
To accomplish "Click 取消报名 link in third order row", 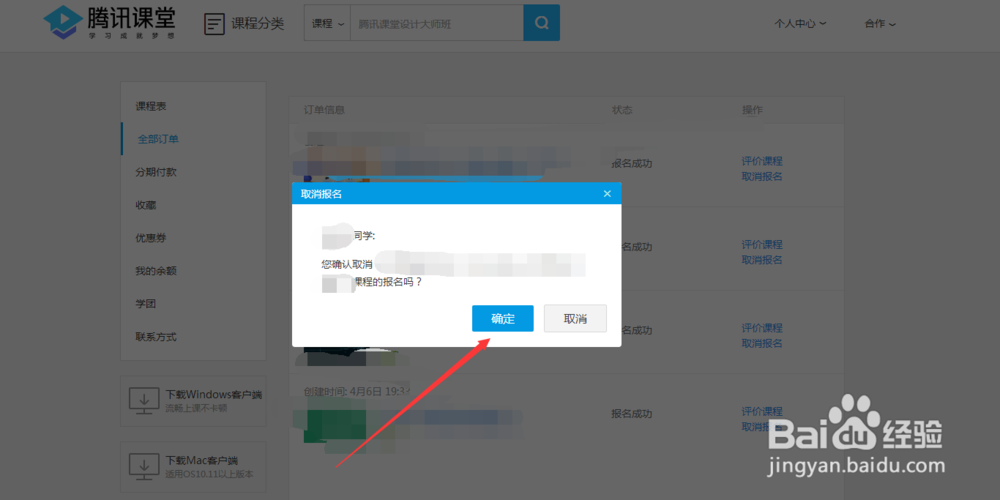I will click(762, 344).
